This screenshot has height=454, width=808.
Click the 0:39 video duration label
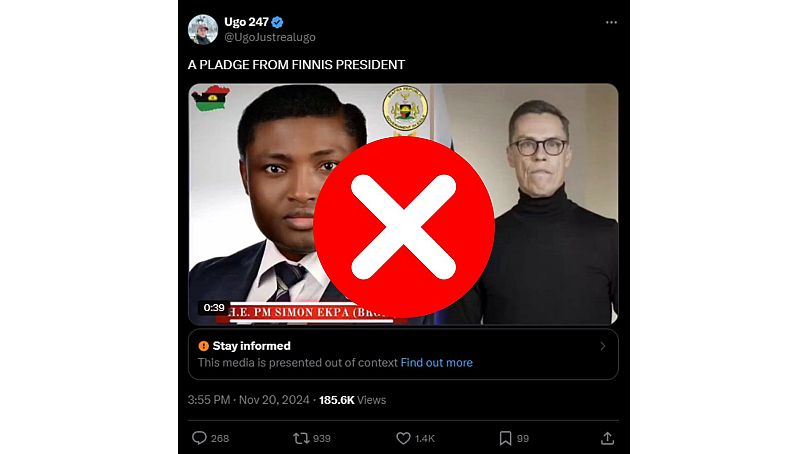tap(214, 308)
